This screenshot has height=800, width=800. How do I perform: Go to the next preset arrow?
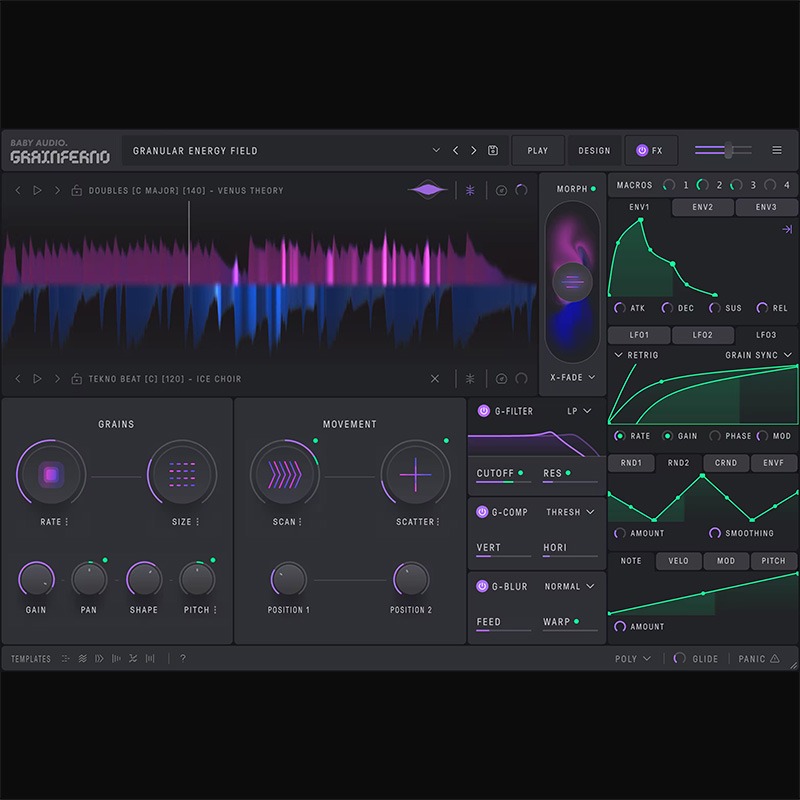[x=473, y=150]
